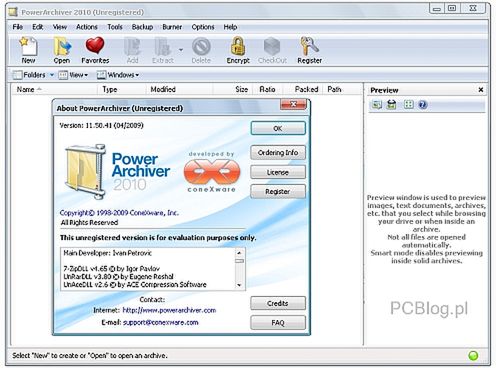Open the Help menu
This screenshot has width=496, height=368.
point(230,27)
